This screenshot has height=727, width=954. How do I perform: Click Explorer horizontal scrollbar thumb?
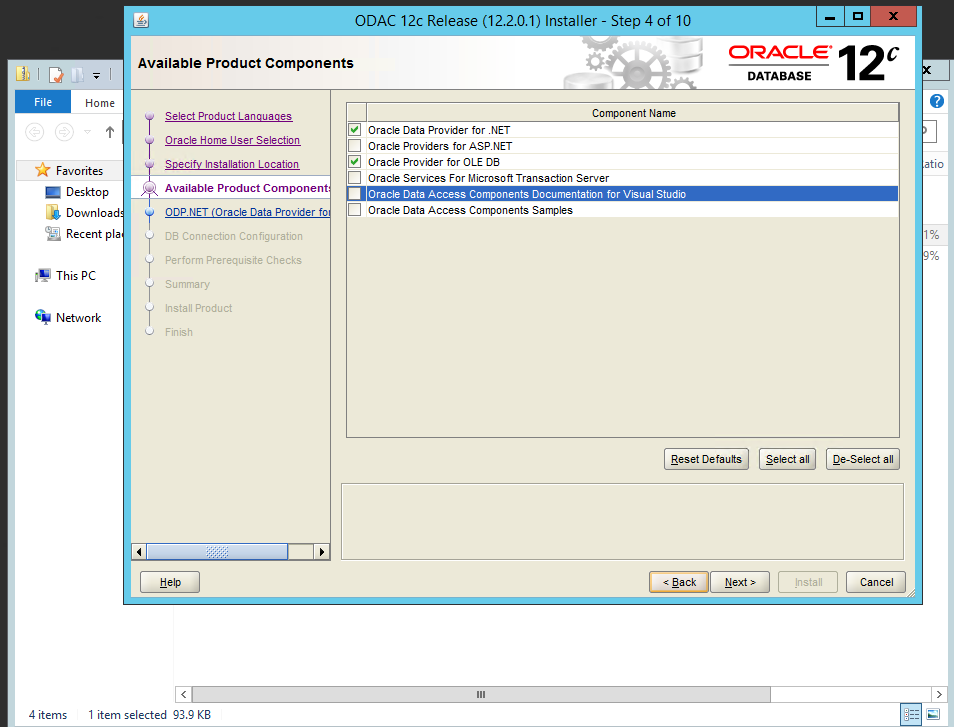481,694
